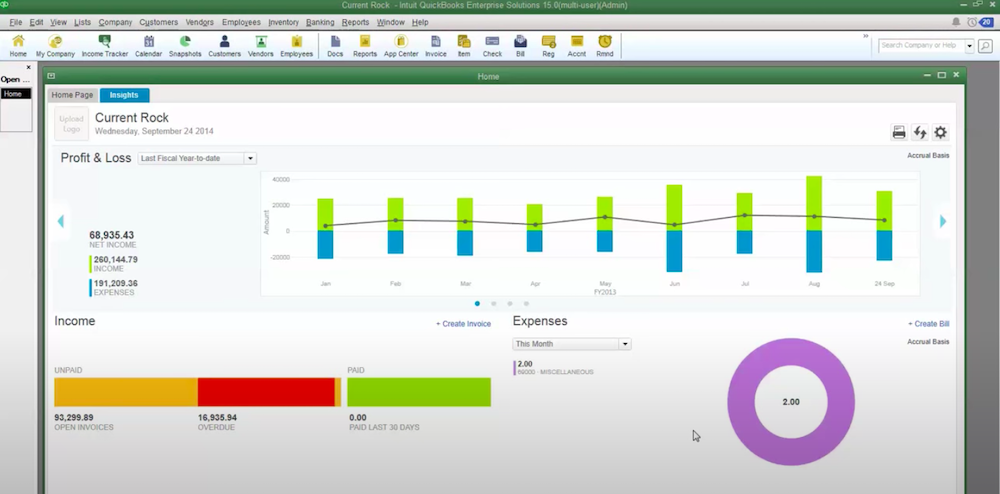Open the Window menu
1000x494 pixels.
[x=390, y=22]
